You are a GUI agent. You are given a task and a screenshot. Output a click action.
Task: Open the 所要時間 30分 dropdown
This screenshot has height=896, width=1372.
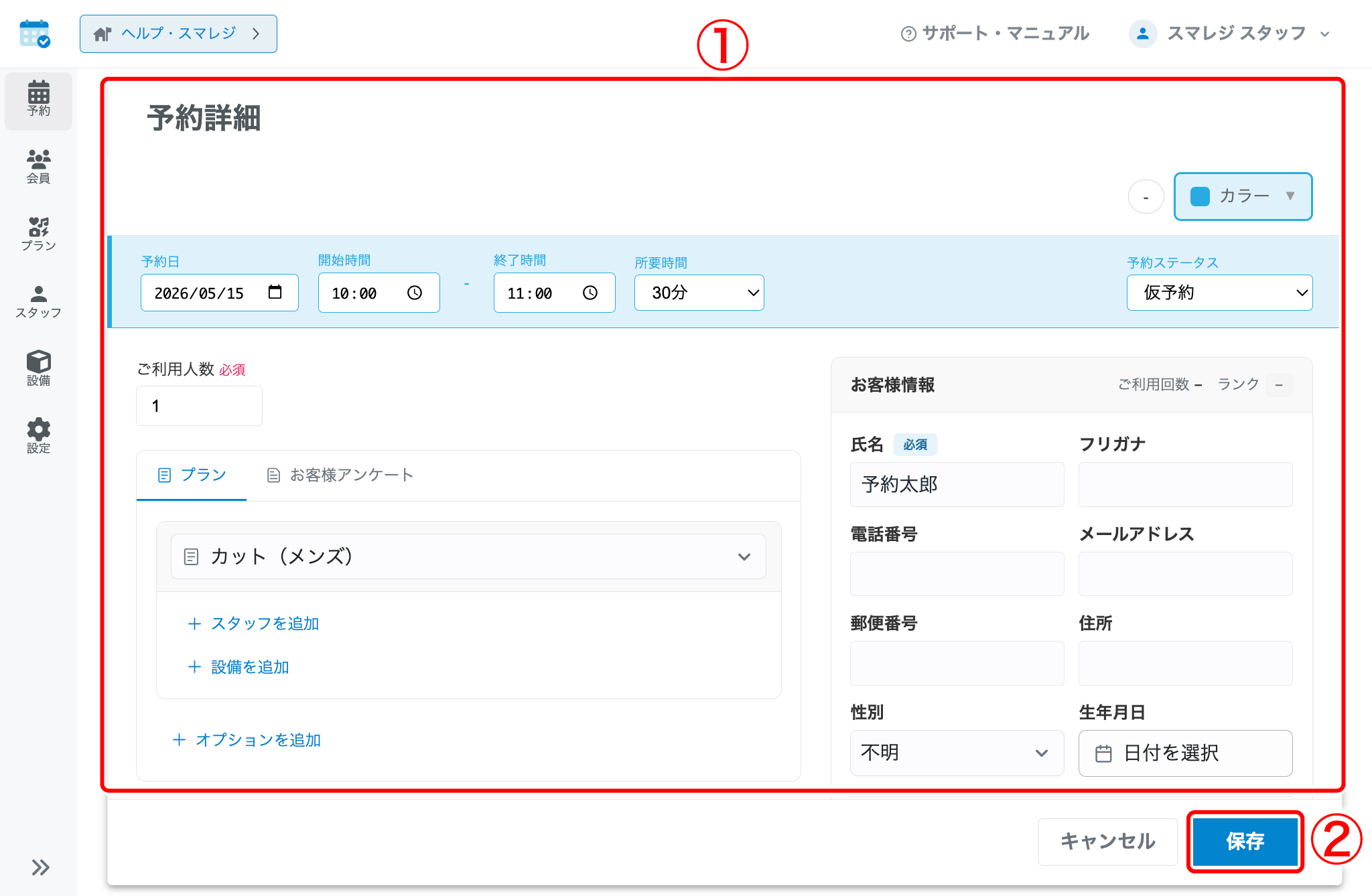pos(699,293)
